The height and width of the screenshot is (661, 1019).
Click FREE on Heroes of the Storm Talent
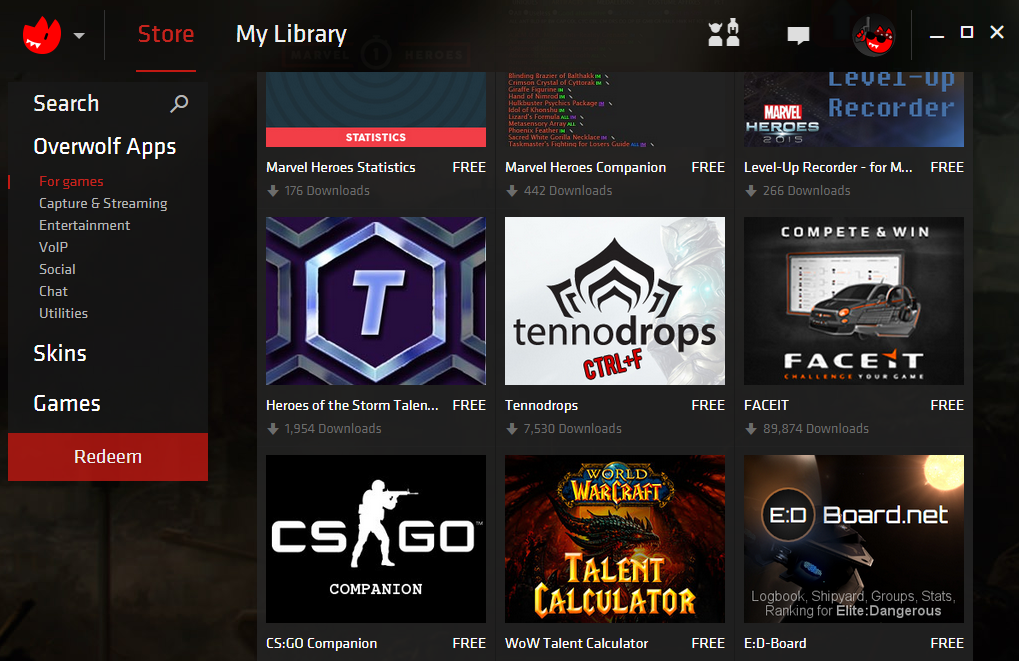tap(469, 406)
